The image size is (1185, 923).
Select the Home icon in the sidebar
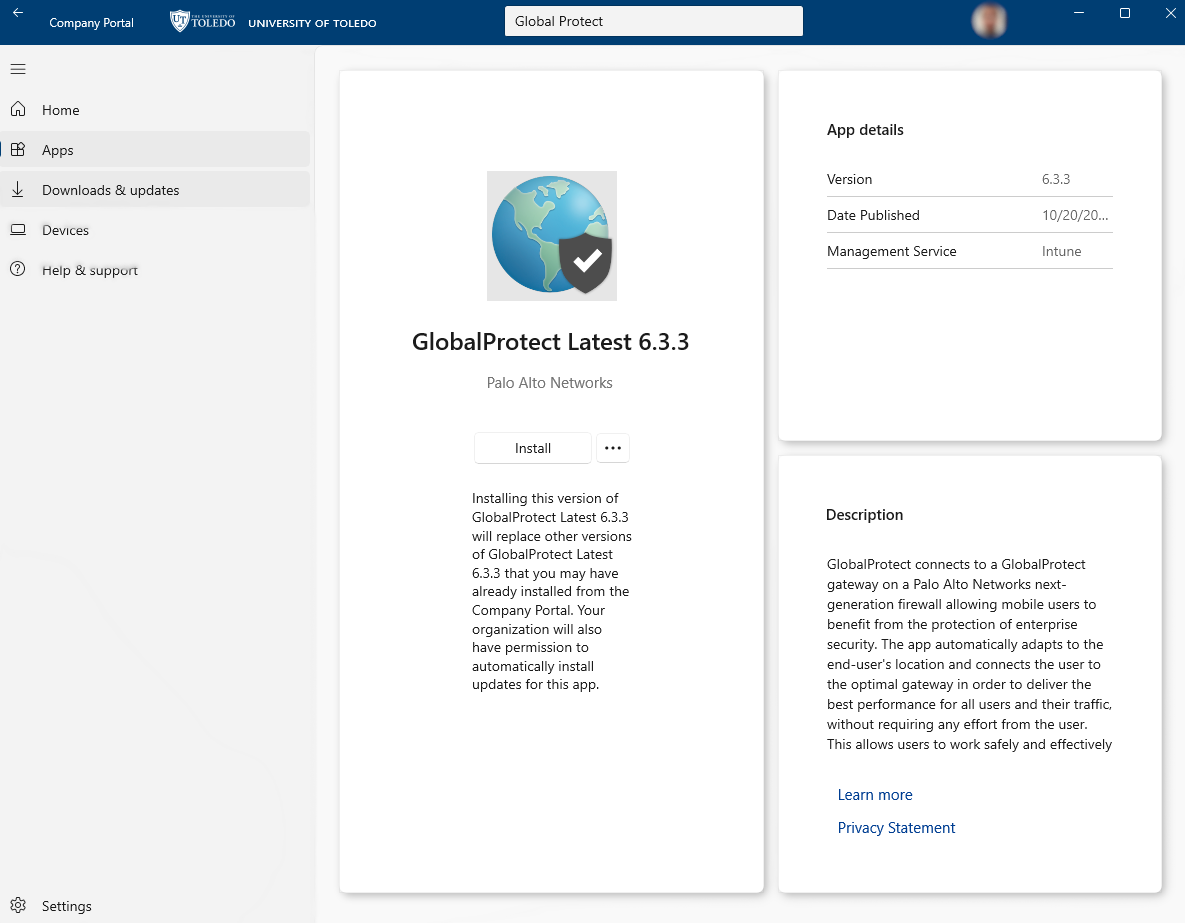coord(17,109)
